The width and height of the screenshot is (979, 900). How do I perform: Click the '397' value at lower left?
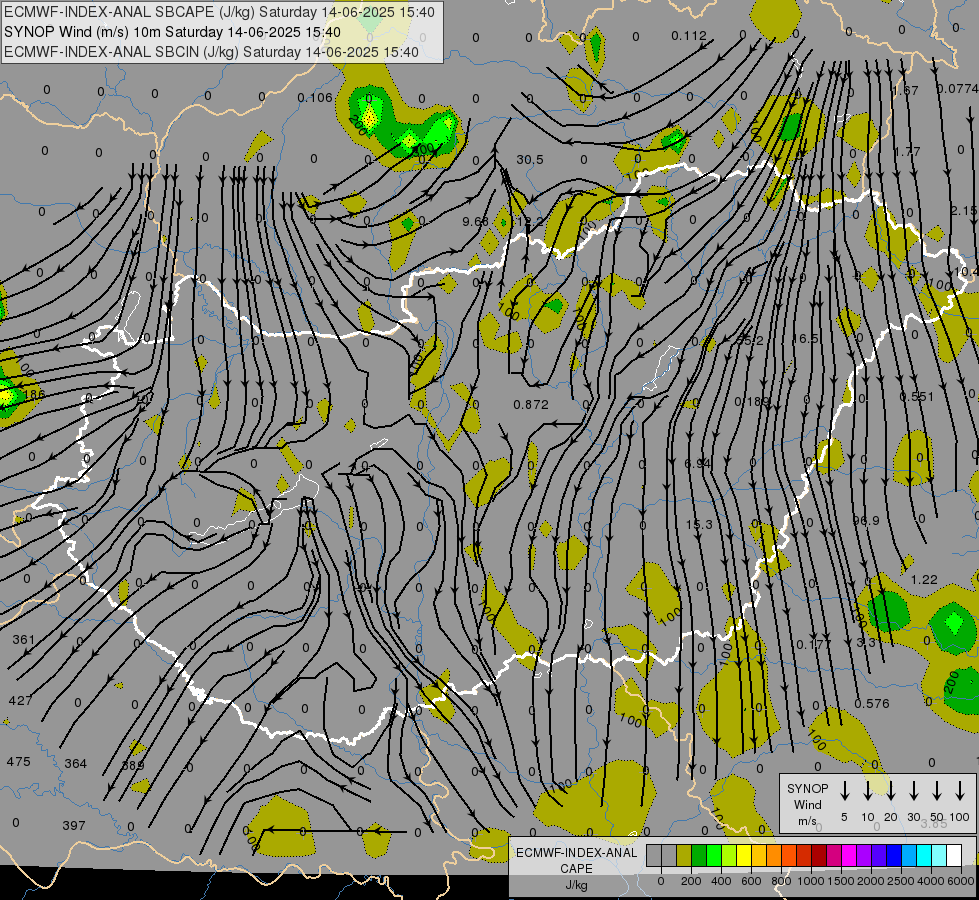(x=74, y=826)
